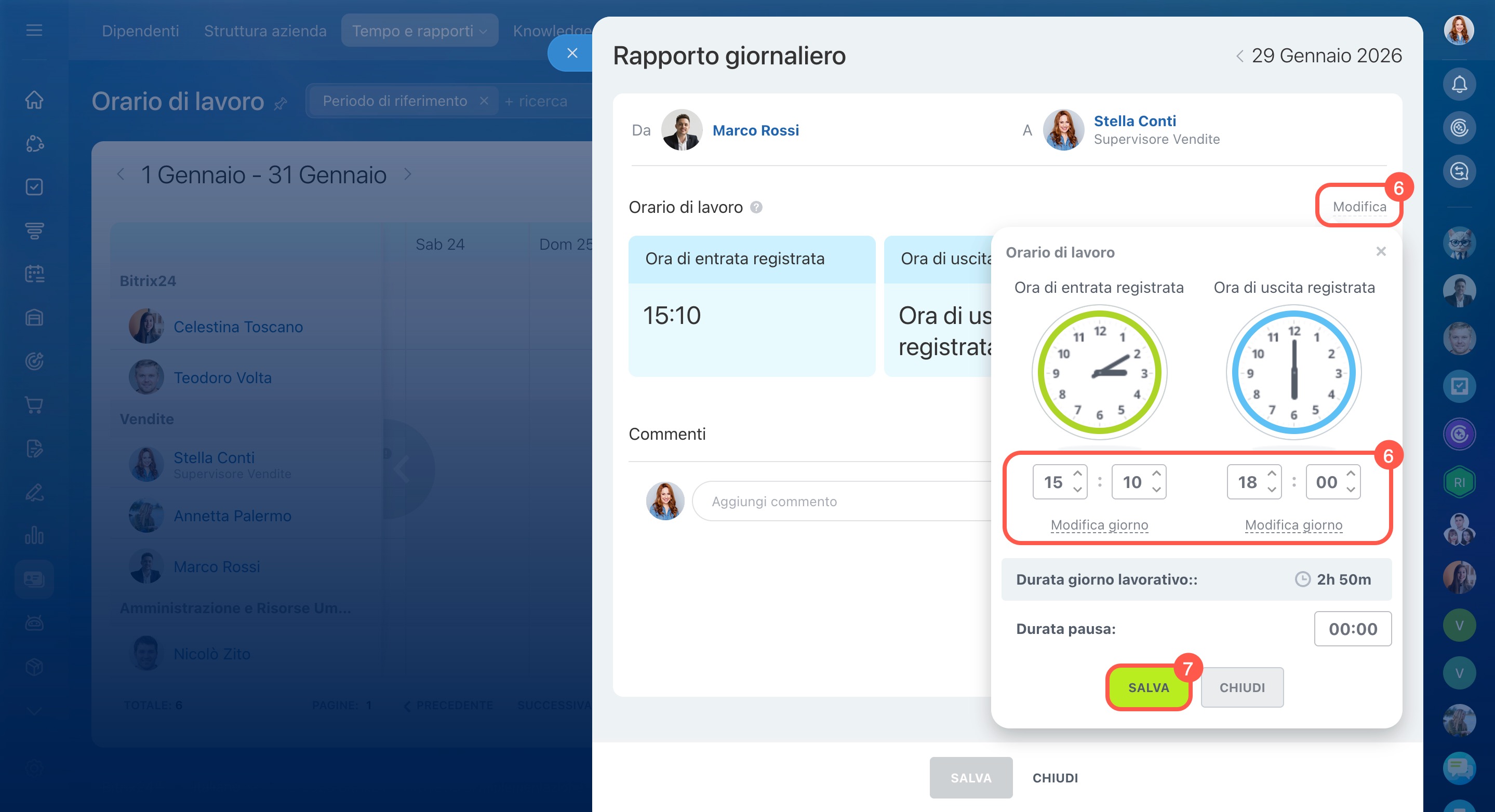
Task: Open the notifications bell icon
Action: pos(1459,85)
